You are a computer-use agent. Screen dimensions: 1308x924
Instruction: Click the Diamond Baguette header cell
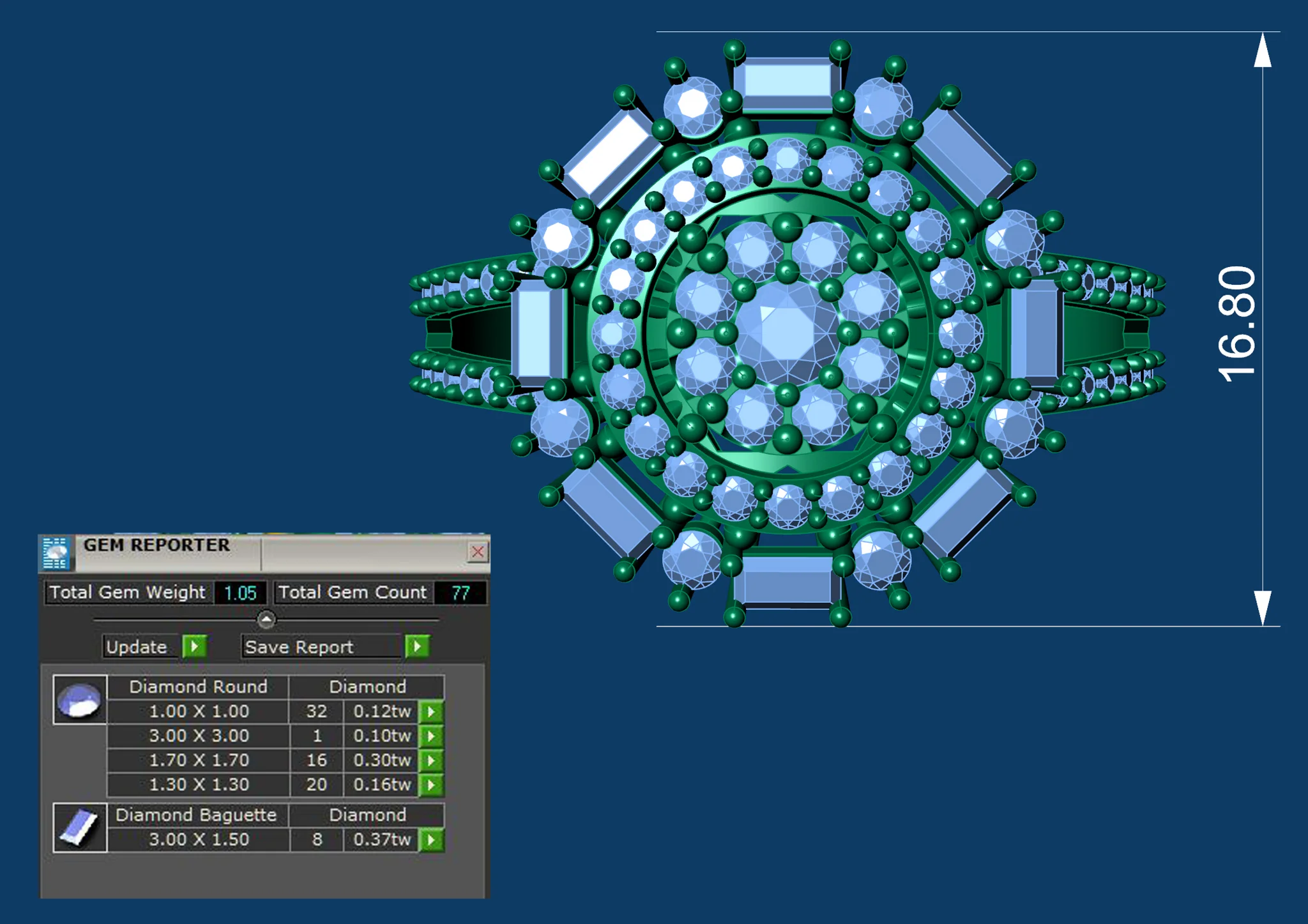[x=197, y=815]
